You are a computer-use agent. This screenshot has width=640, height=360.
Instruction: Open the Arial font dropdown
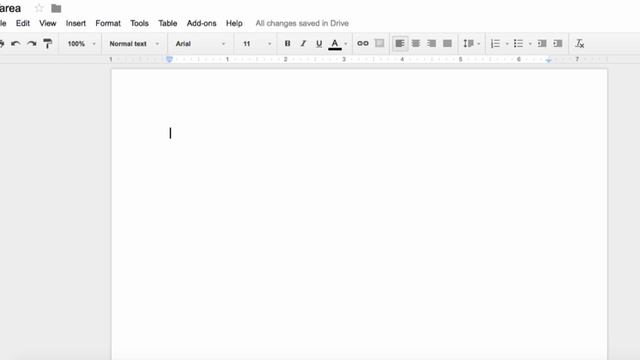click(200, 44)
